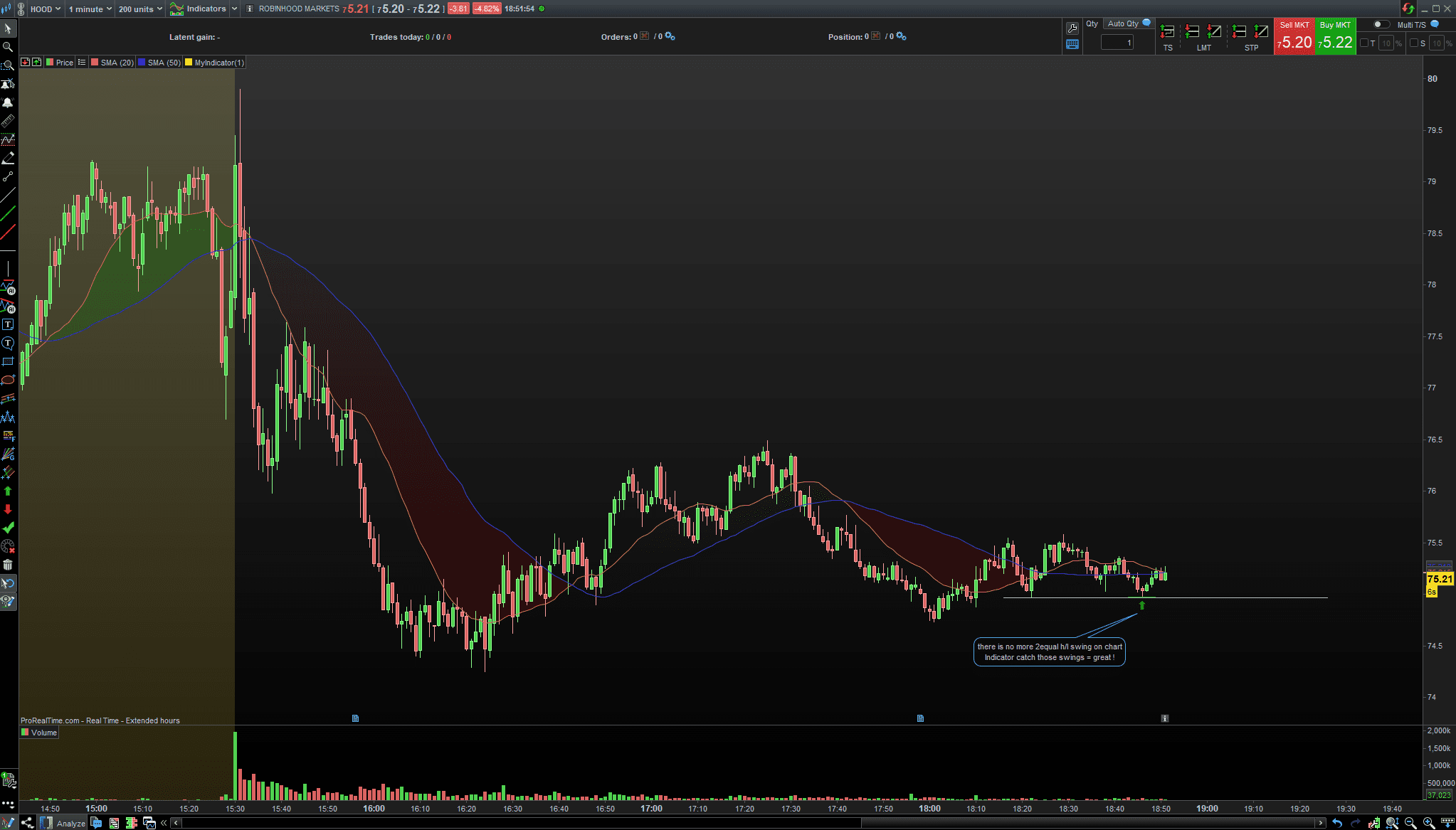Image resolution: width=1456 pixels, height=830 pixels.
Task: Toggle the Multi T/S switch
Action: pos(1381,24)
